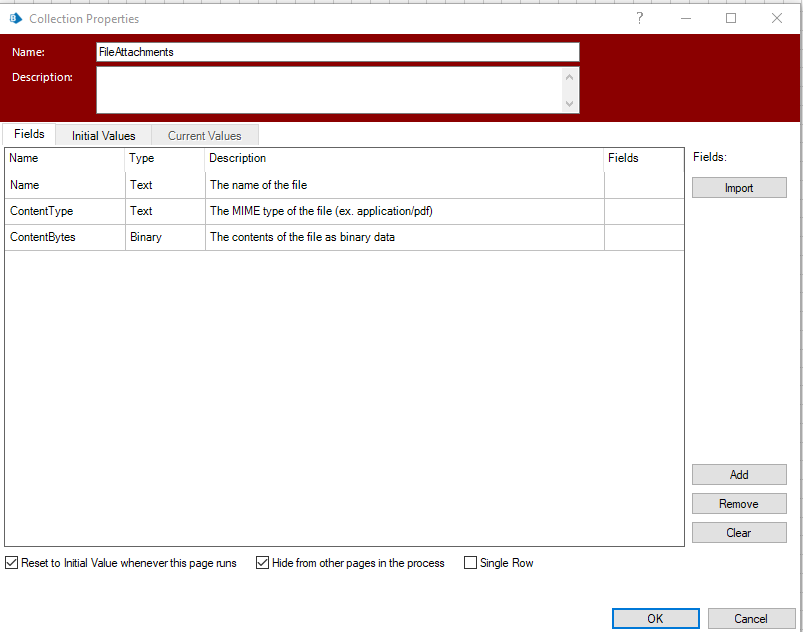Click the Blue Prism icon in title bar

tap(15, 18)
